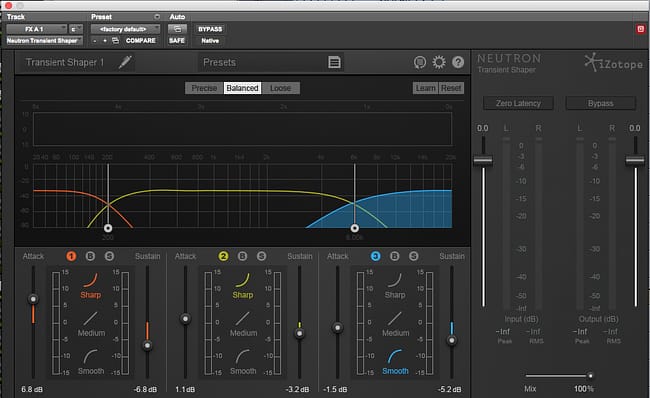Select the Balanced mode tab

(243, 88)
